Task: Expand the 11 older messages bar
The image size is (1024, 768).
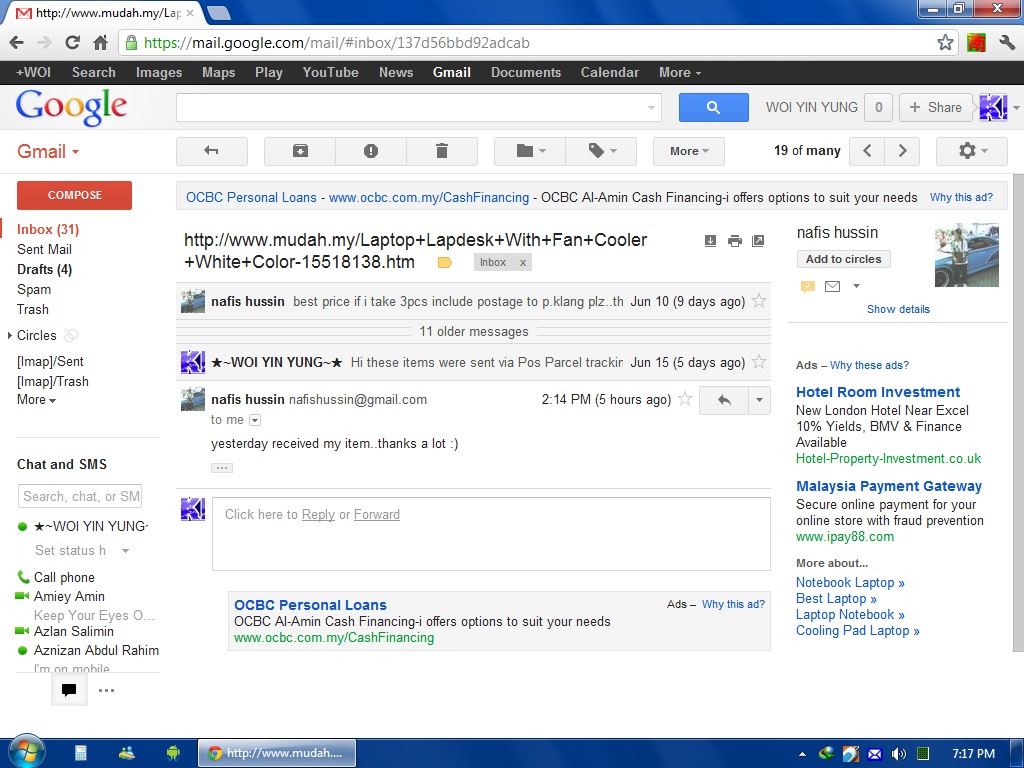Action: coord(473,331)
